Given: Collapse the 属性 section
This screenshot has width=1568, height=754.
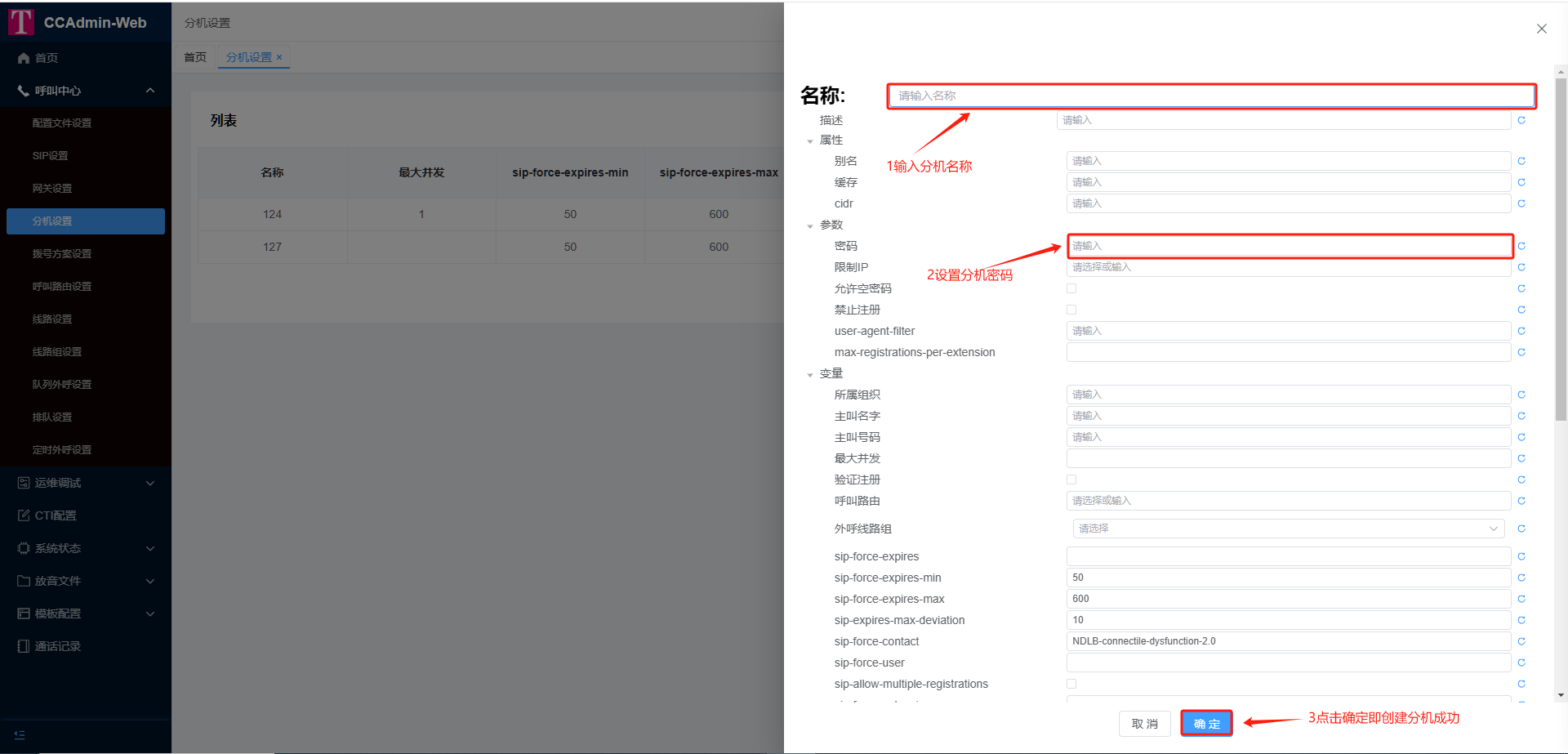Looking at the screenshot, I should (810, 141).
